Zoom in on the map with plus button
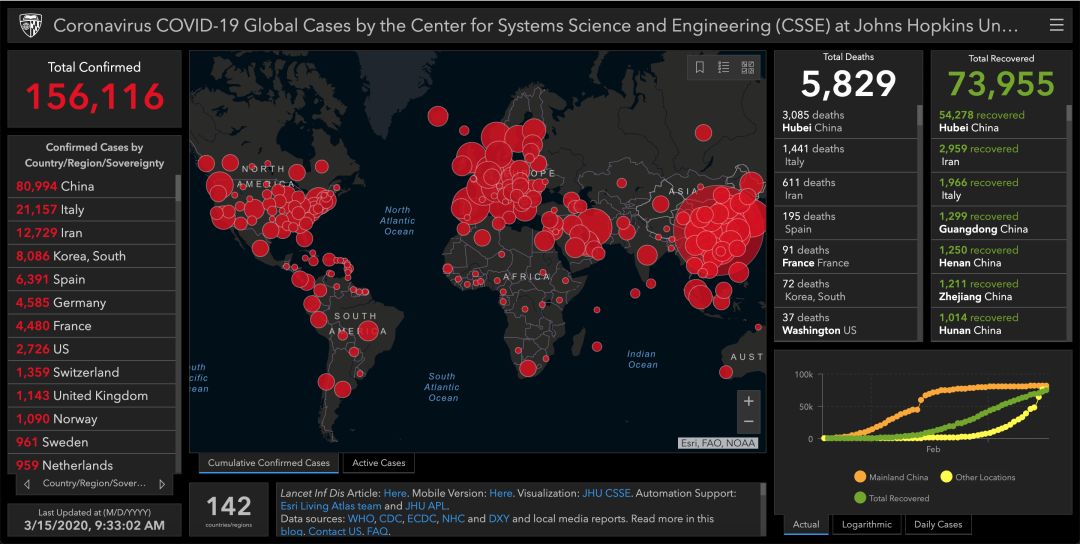1080x544 pixels. [x=749, y=401]
